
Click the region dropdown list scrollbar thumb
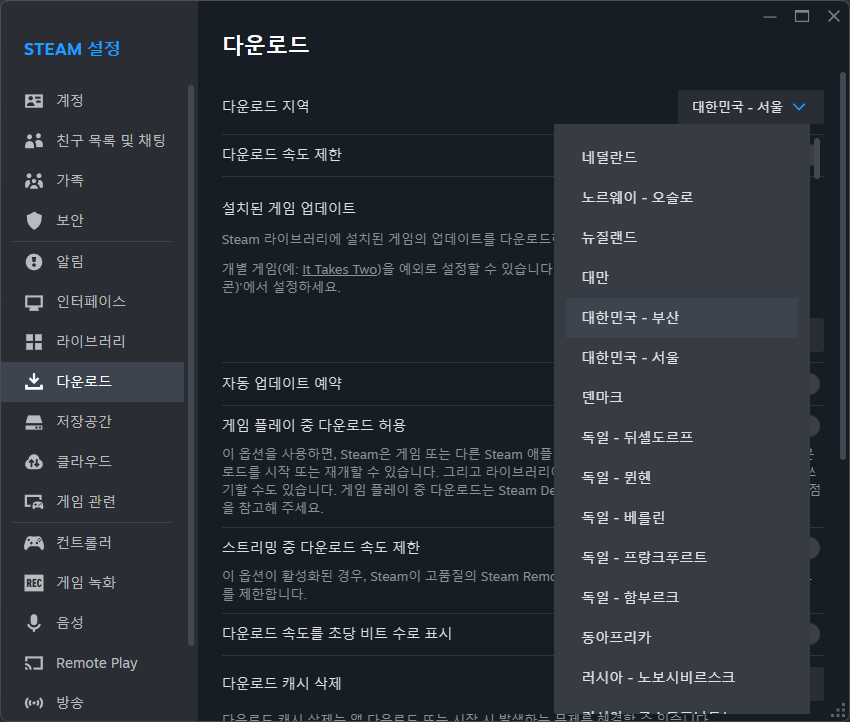[817, 158]
